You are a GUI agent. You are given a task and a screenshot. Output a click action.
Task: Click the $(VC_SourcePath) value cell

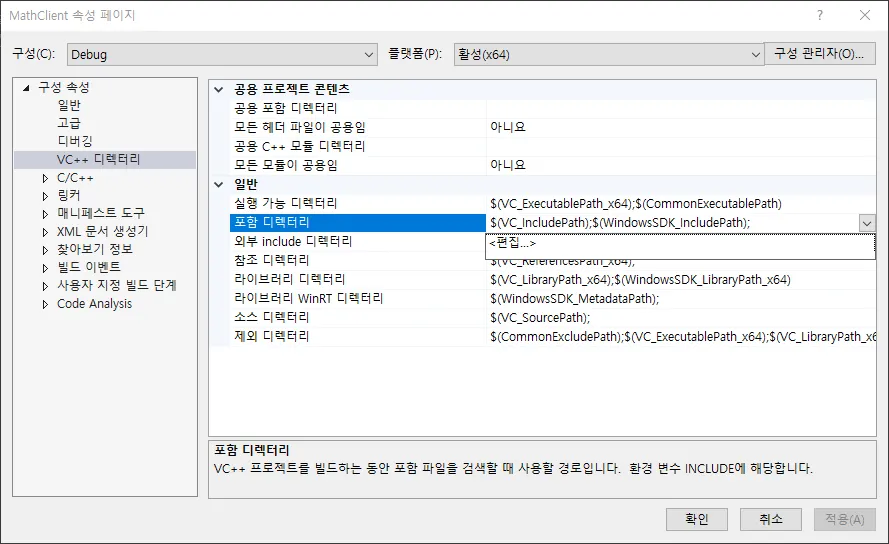[680, 318]
